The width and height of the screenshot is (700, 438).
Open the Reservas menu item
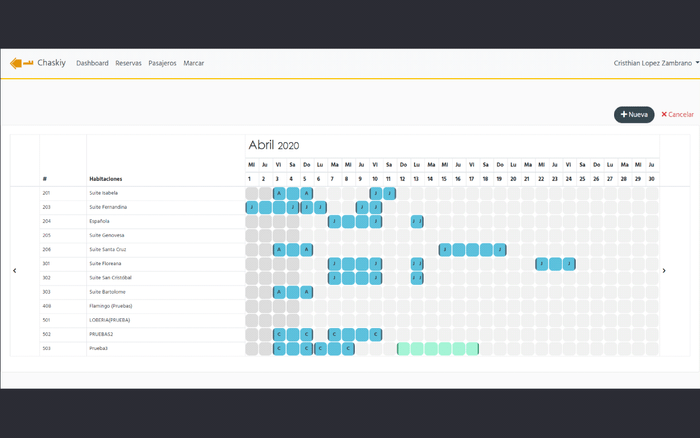(x=128, y=63)
